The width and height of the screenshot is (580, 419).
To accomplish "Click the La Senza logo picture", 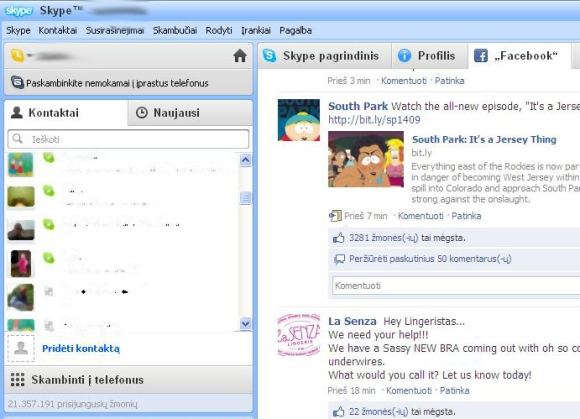I will tap(299, 335).
